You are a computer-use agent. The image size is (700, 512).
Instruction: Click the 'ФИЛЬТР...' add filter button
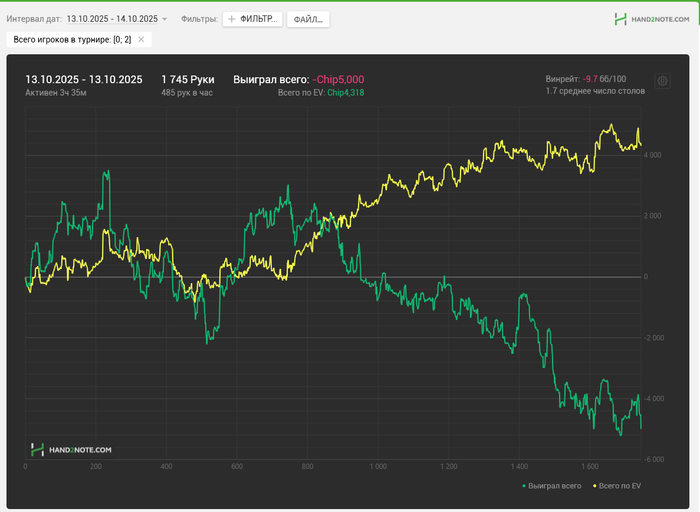(253, 19)
